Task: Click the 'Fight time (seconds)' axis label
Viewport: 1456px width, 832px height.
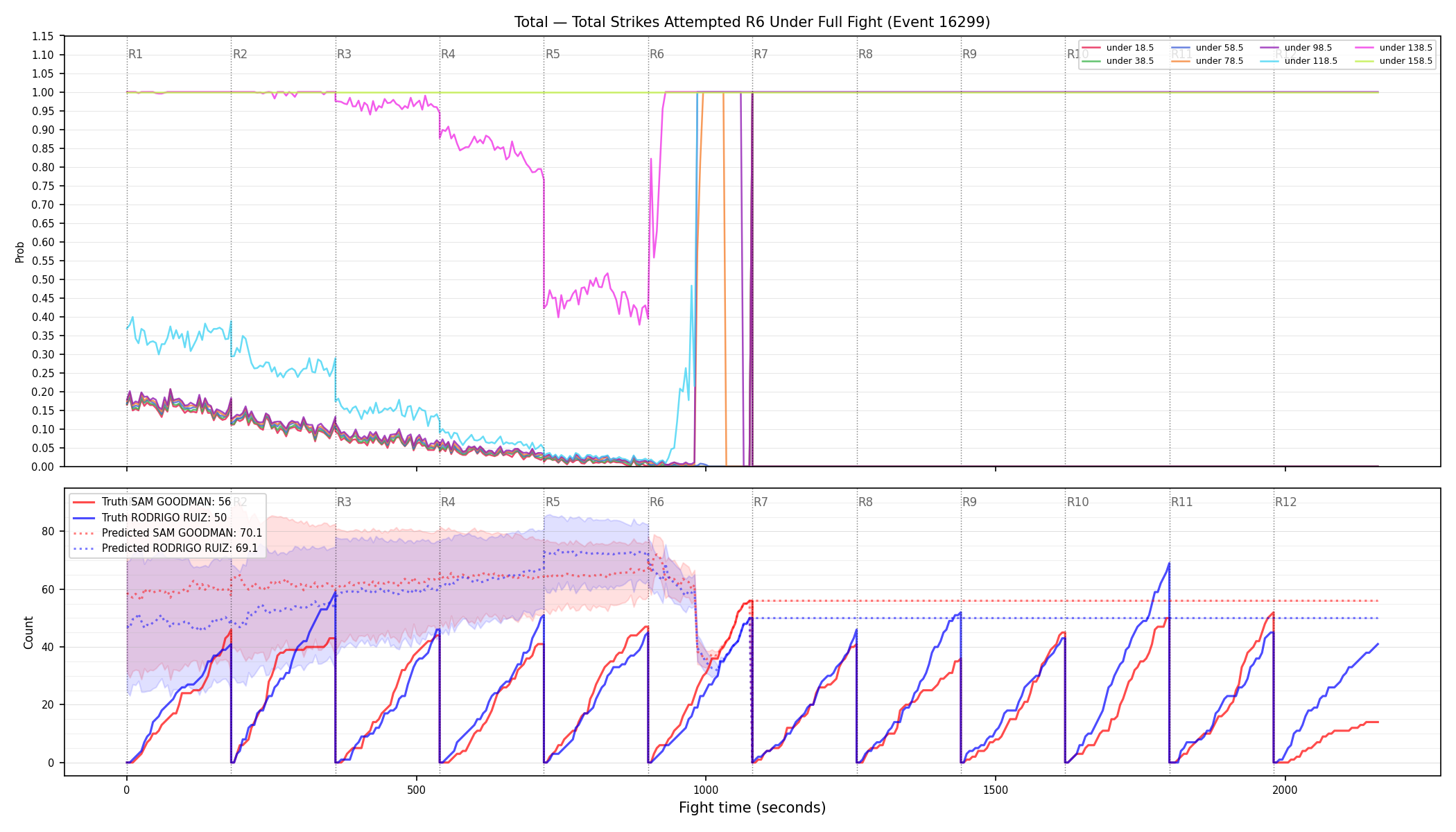Action: coord(752,808)
